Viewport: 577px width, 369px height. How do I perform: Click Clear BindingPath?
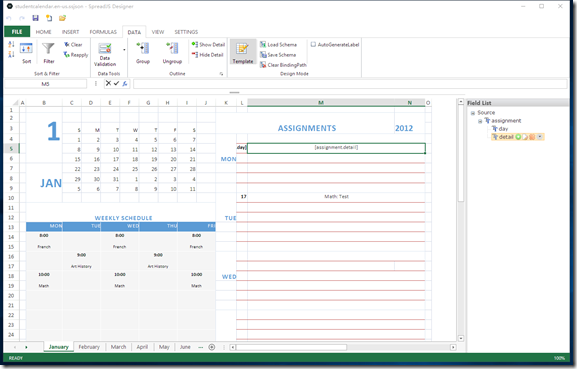click(283, 65)
